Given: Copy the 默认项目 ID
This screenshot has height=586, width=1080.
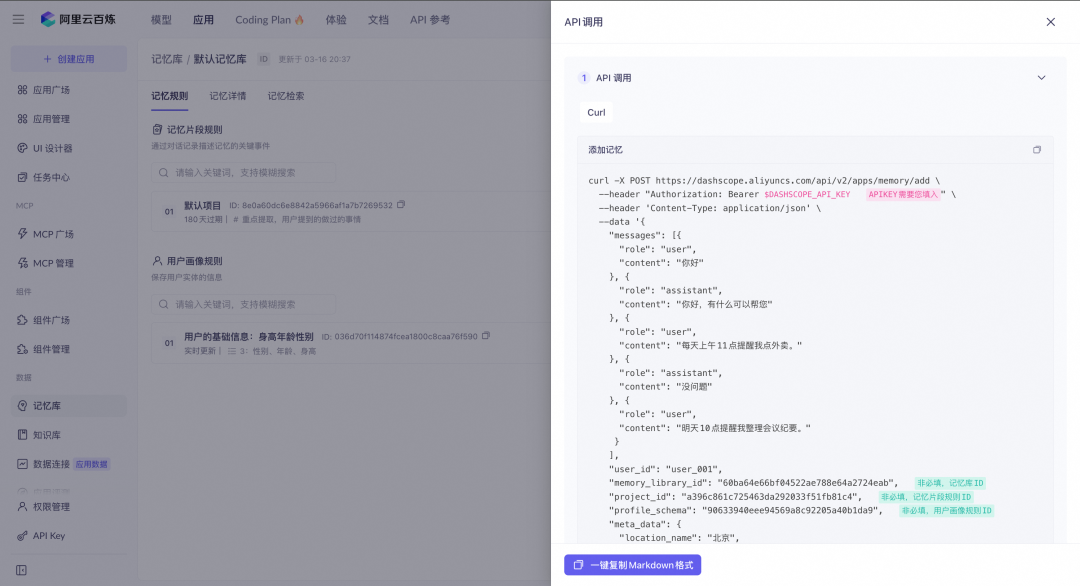Looking at the screenshot, I should click(401, 205).
